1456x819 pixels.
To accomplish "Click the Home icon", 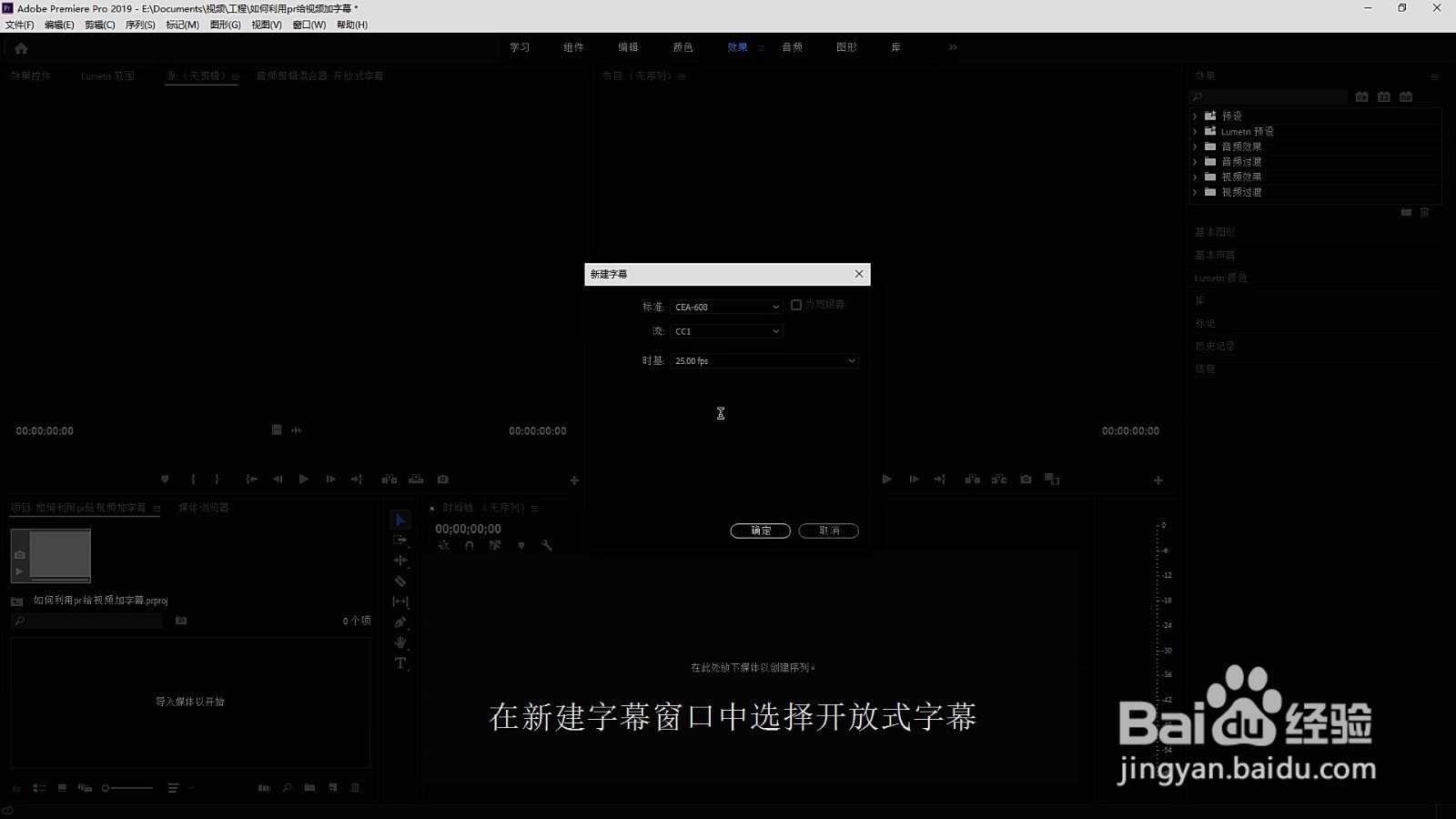I will pyautogui.click(x=21, y=48).
